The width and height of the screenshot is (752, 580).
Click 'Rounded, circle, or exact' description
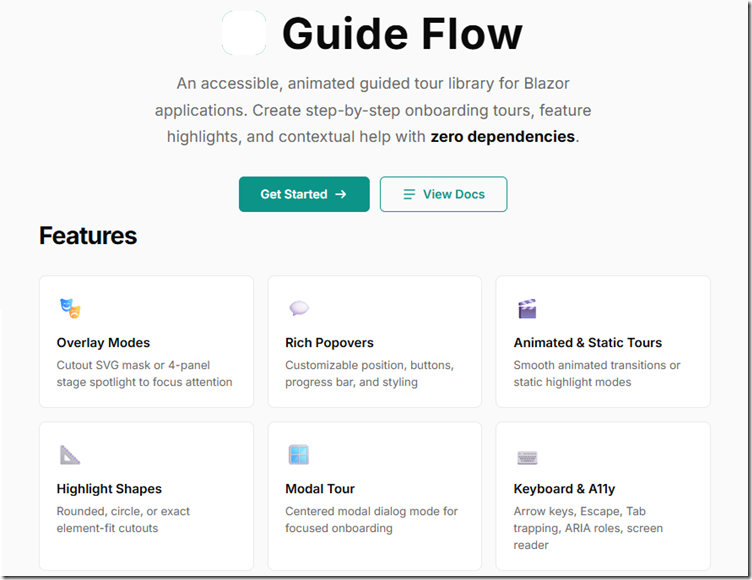click(x=123, y=511)
